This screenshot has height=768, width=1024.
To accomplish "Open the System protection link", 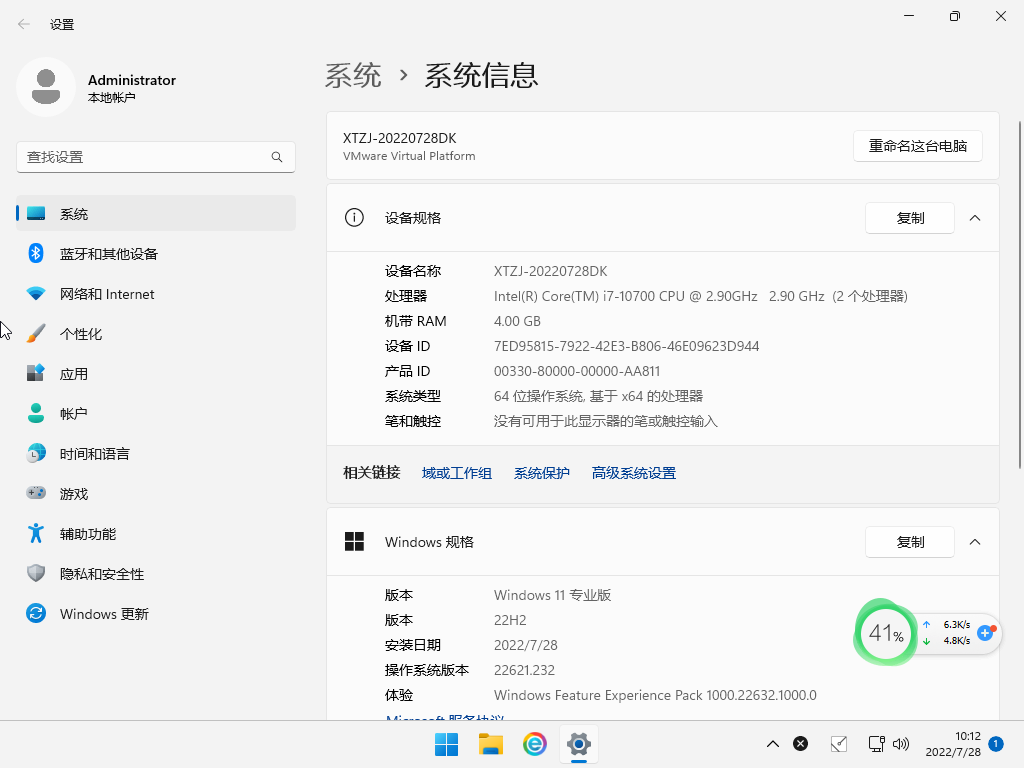I will (x=541, y=473).
